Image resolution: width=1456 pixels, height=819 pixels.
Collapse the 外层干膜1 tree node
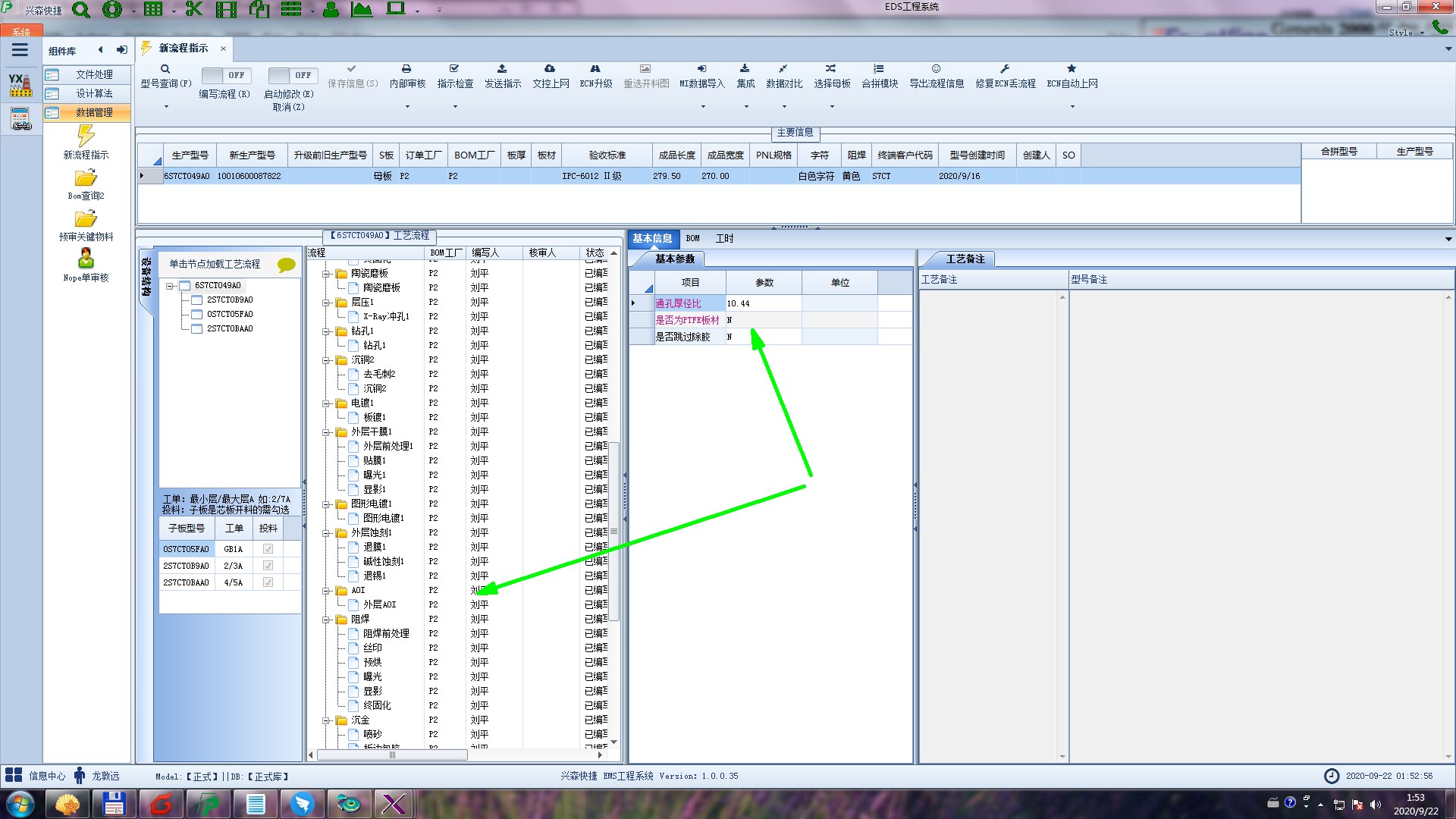point(326,432)
